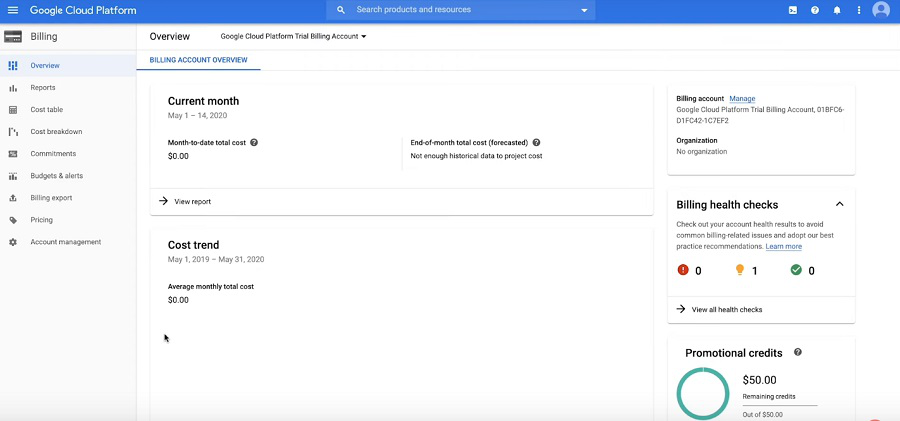The height and width of the screenshot is (421, 900).
Task: Click the Pricing tag icon
Action: click(x=13, y=220)
